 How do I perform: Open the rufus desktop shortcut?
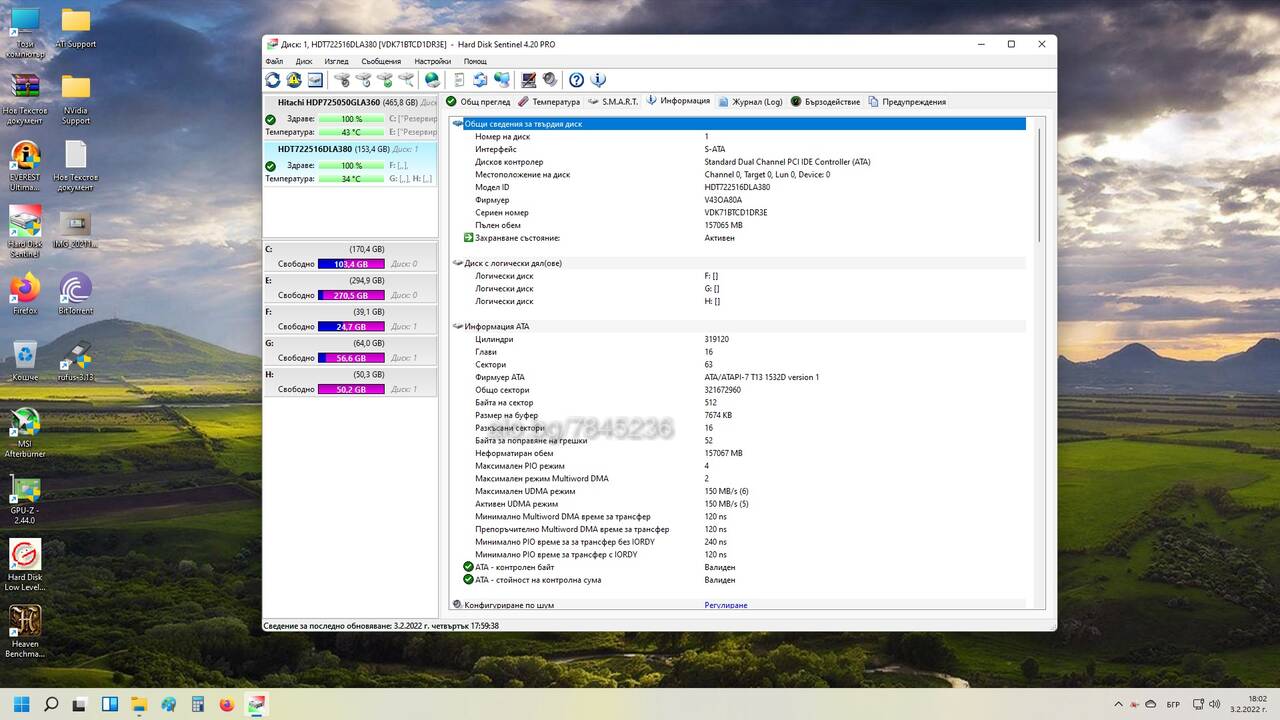coord(75,360)
